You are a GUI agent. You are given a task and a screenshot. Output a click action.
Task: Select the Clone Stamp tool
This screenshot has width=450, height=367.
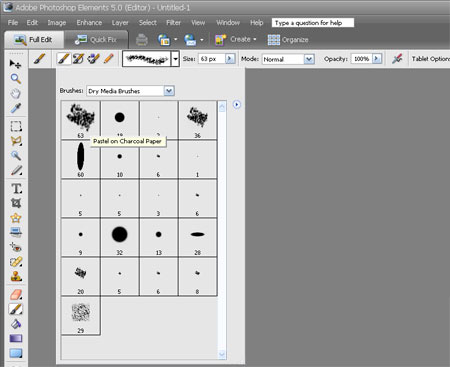16,276
